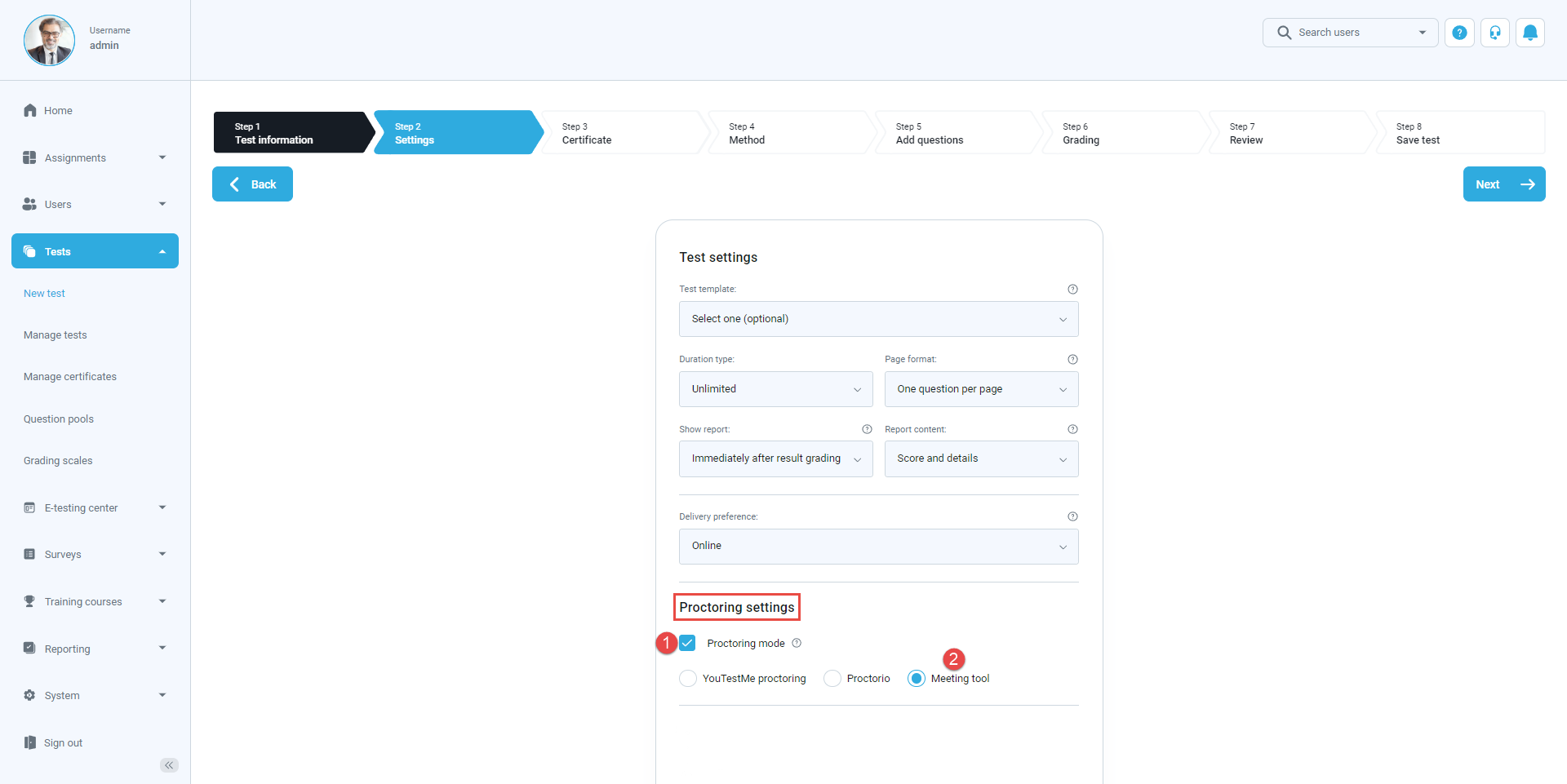Viewport: 1567px width, 784px height.
Task: Choose YouTestMe proctoring option
Action: [688, 678]
